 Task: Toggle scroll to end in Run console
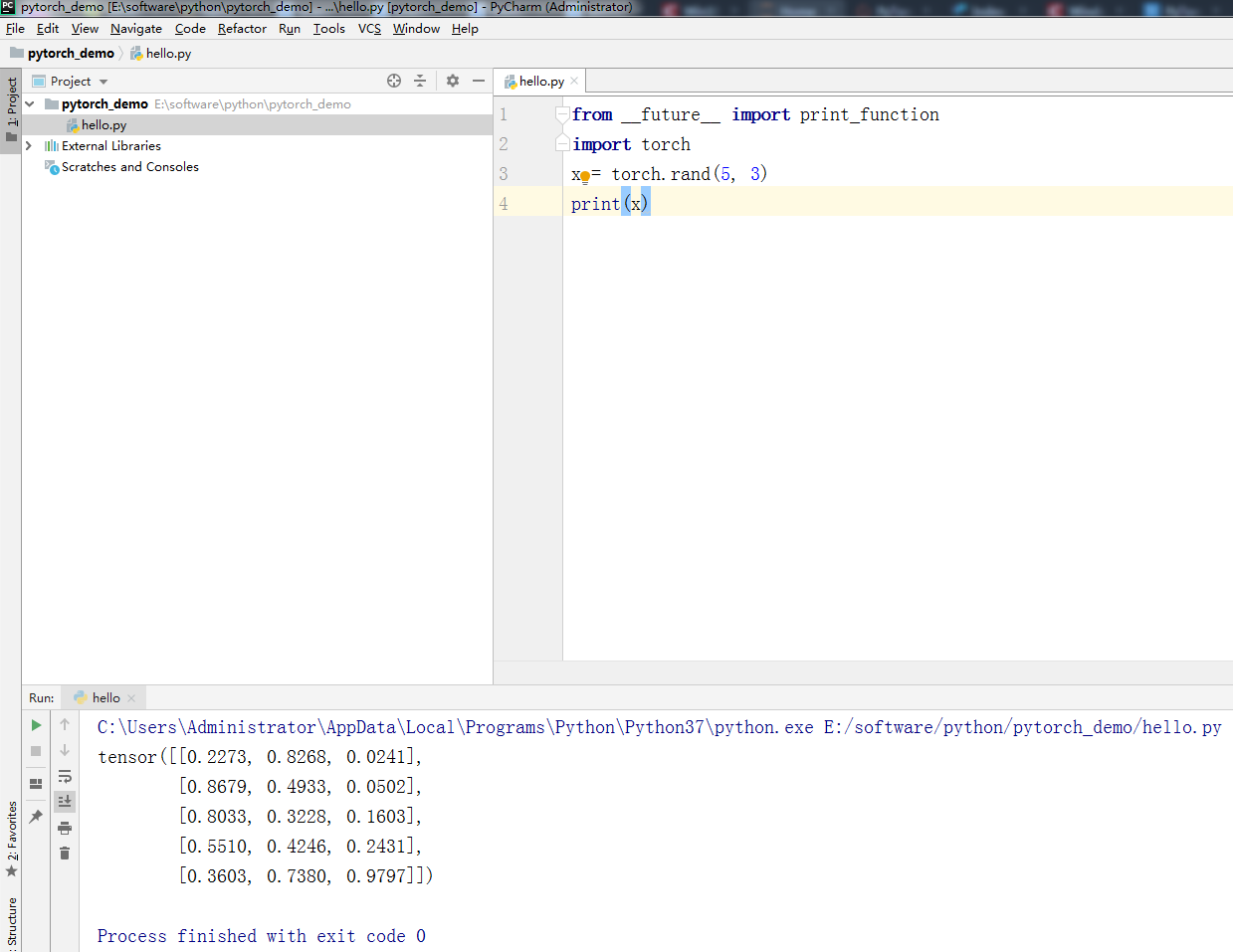point(65,801)
